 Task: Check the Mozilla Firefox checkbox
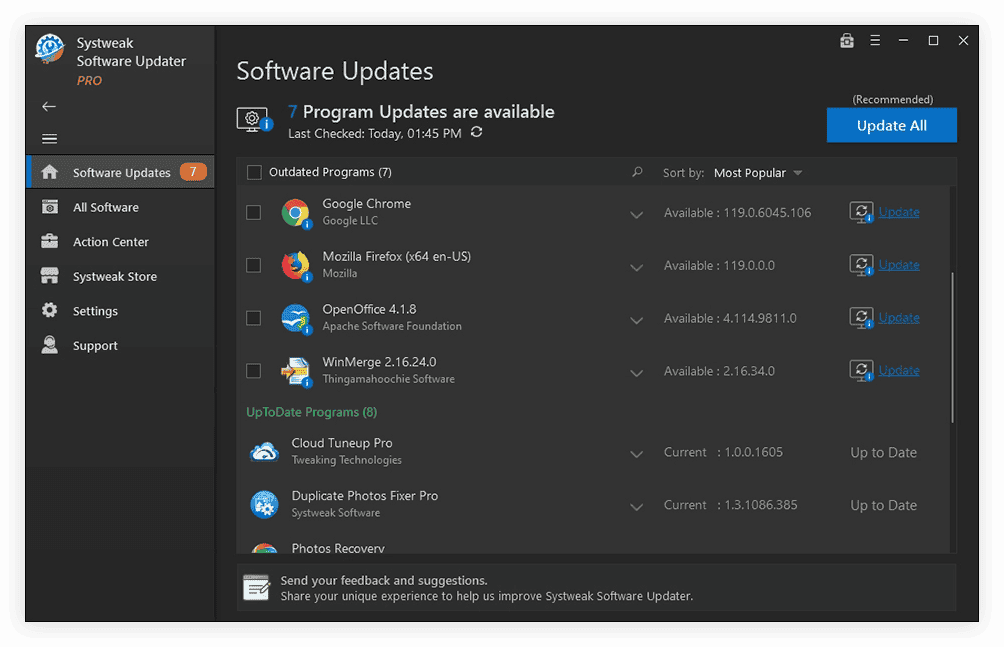pyautogui.click(x=254, y=265)
